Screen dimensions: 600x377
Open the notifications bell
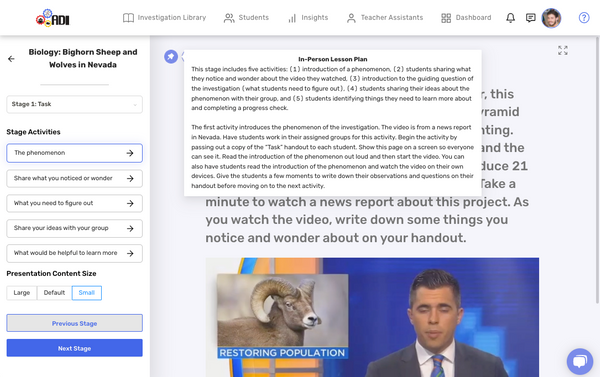point(510,18)
